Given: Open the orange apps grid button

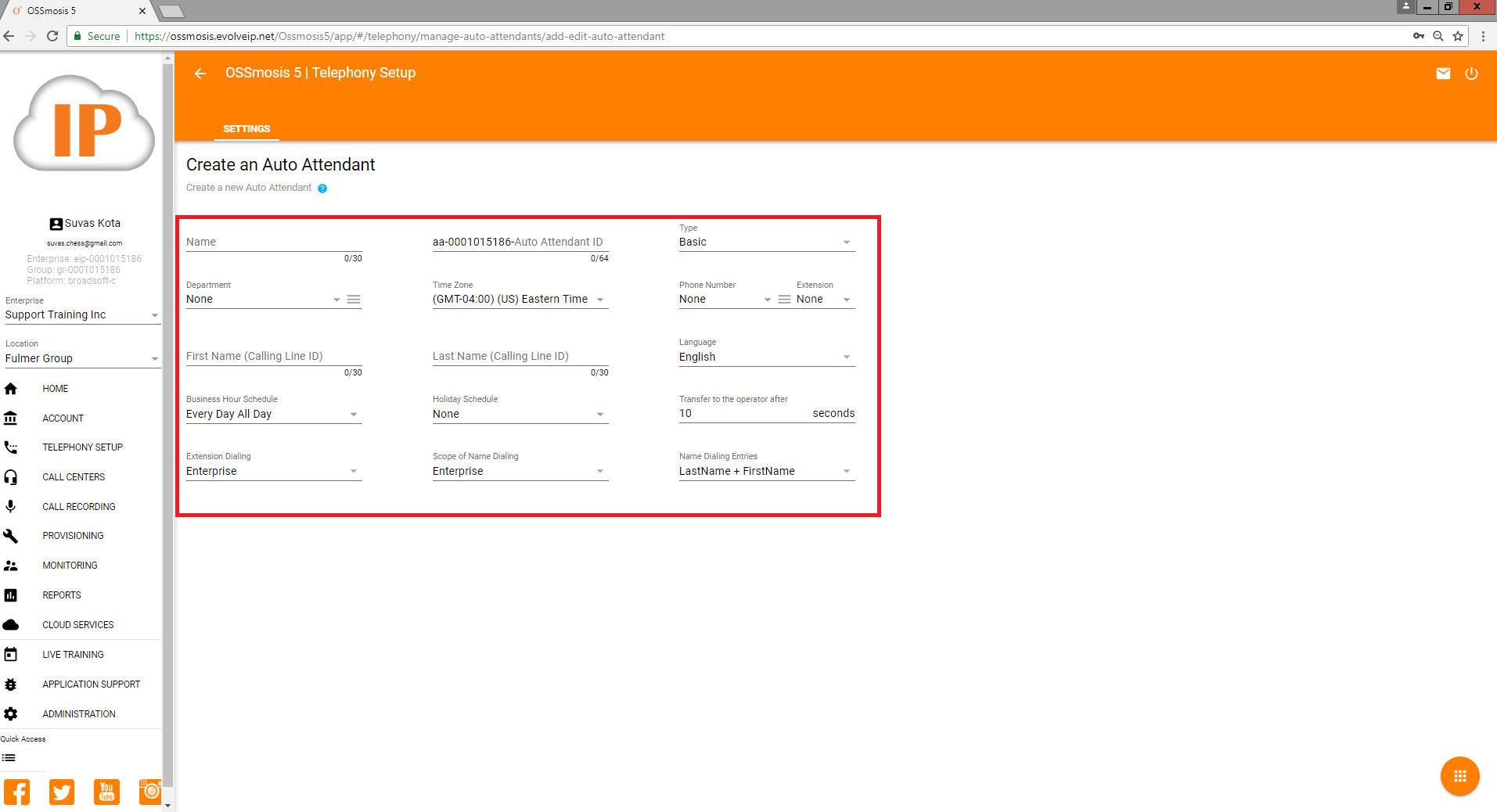Looking at the screenshot, I should [x=1459, y=776].
